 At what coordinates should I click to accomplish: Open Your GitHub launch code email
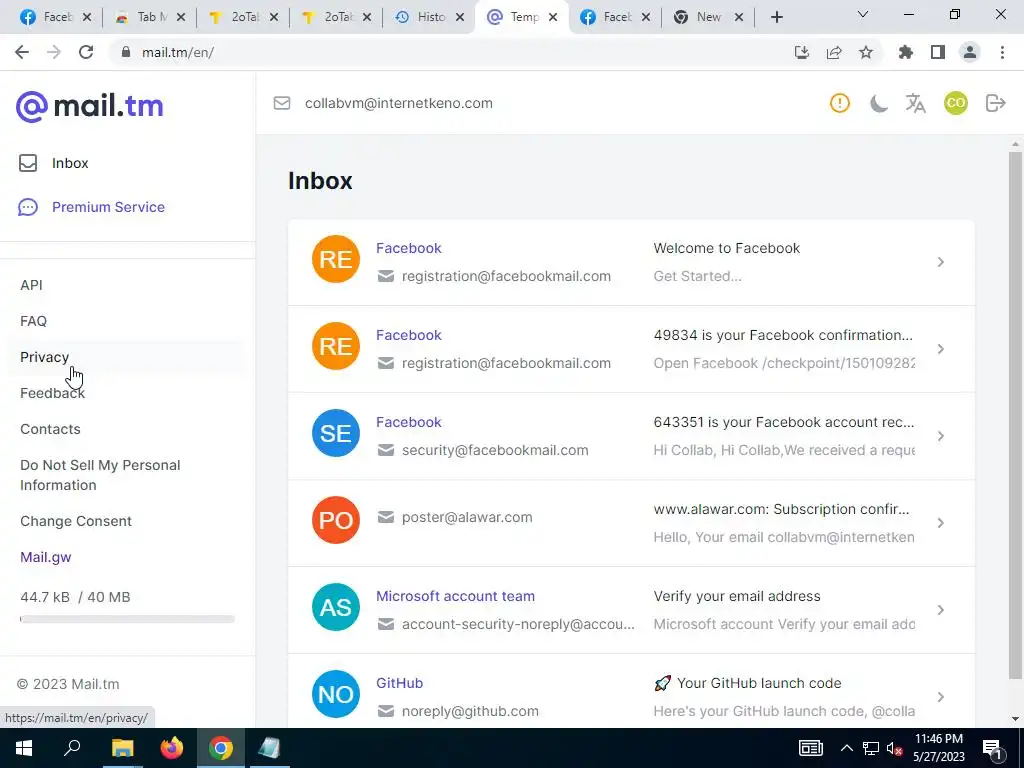click(631, 691)
